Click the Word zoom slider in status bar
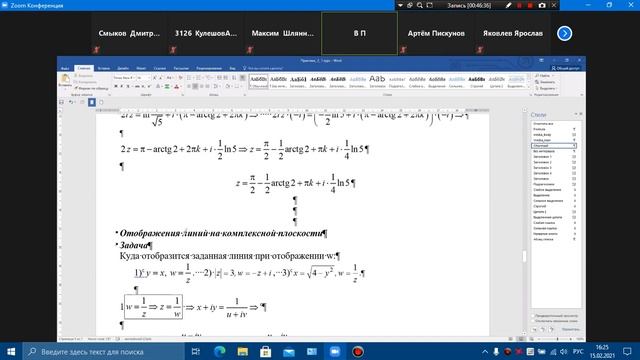 [558, 339]
